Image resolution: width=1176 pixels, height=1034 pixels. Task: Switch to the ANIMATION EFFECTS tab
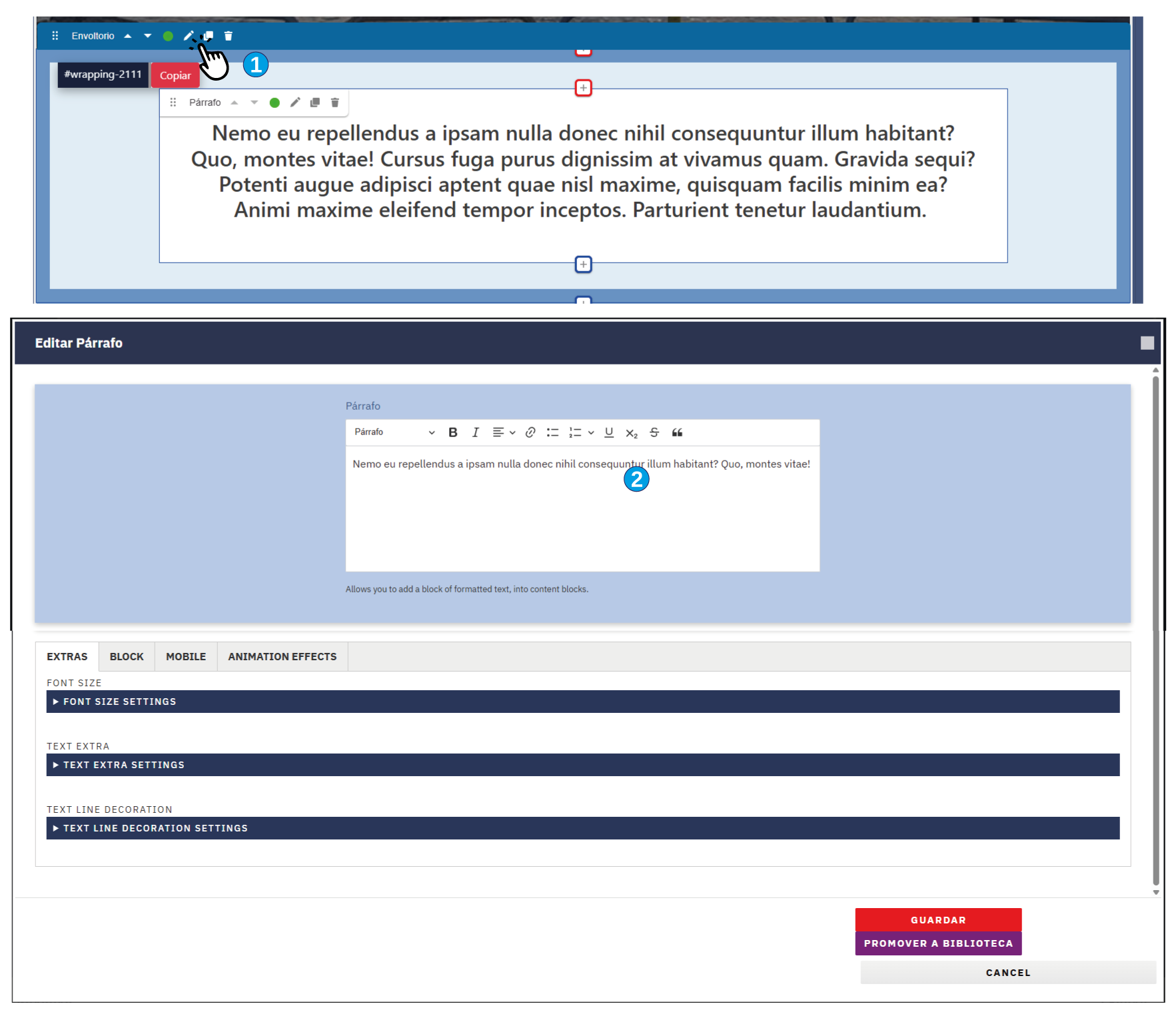[283, 657]
